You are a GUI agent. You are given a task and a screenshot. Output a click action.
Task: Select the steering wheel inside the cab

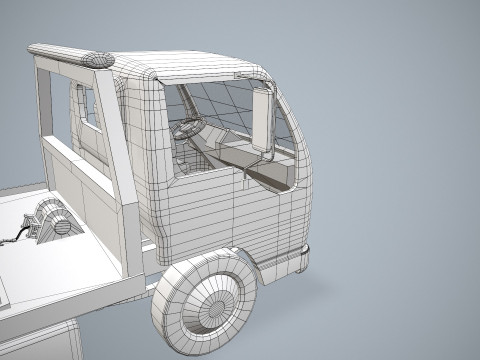tap(187, 128)
